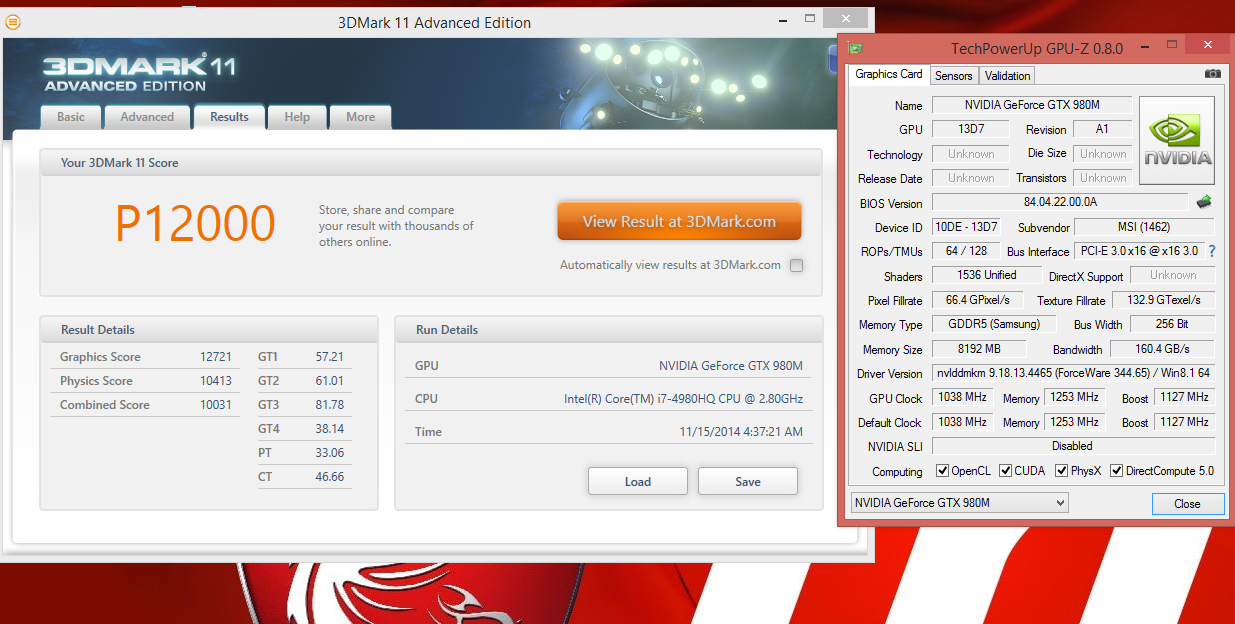1235x624 pixels.
Task: Click the GT1 result 57.21
Action: [x=329, y=357]
